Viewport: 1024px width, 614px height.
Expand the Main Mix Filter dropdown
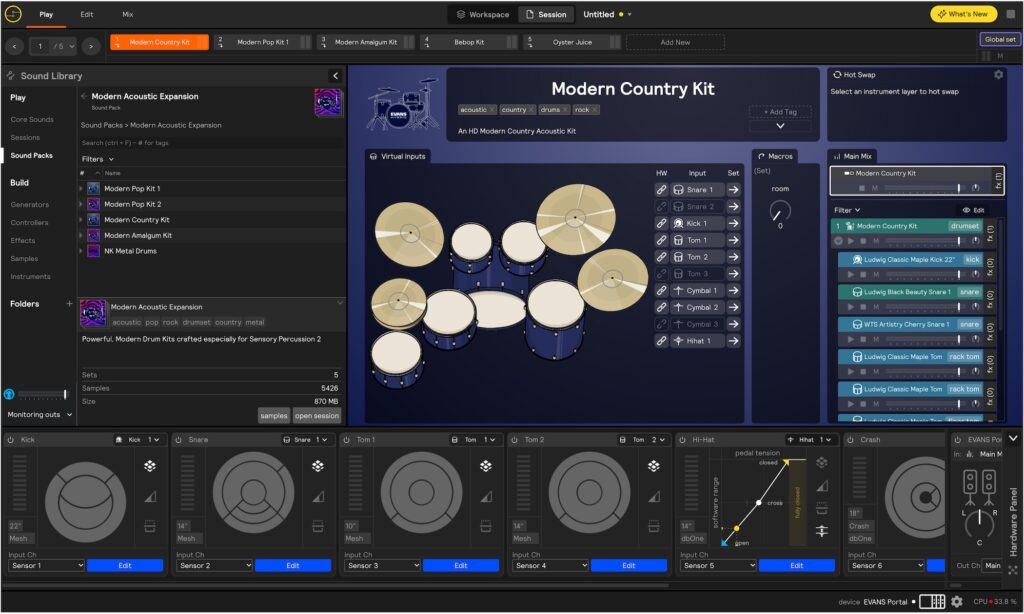point(847,210)
